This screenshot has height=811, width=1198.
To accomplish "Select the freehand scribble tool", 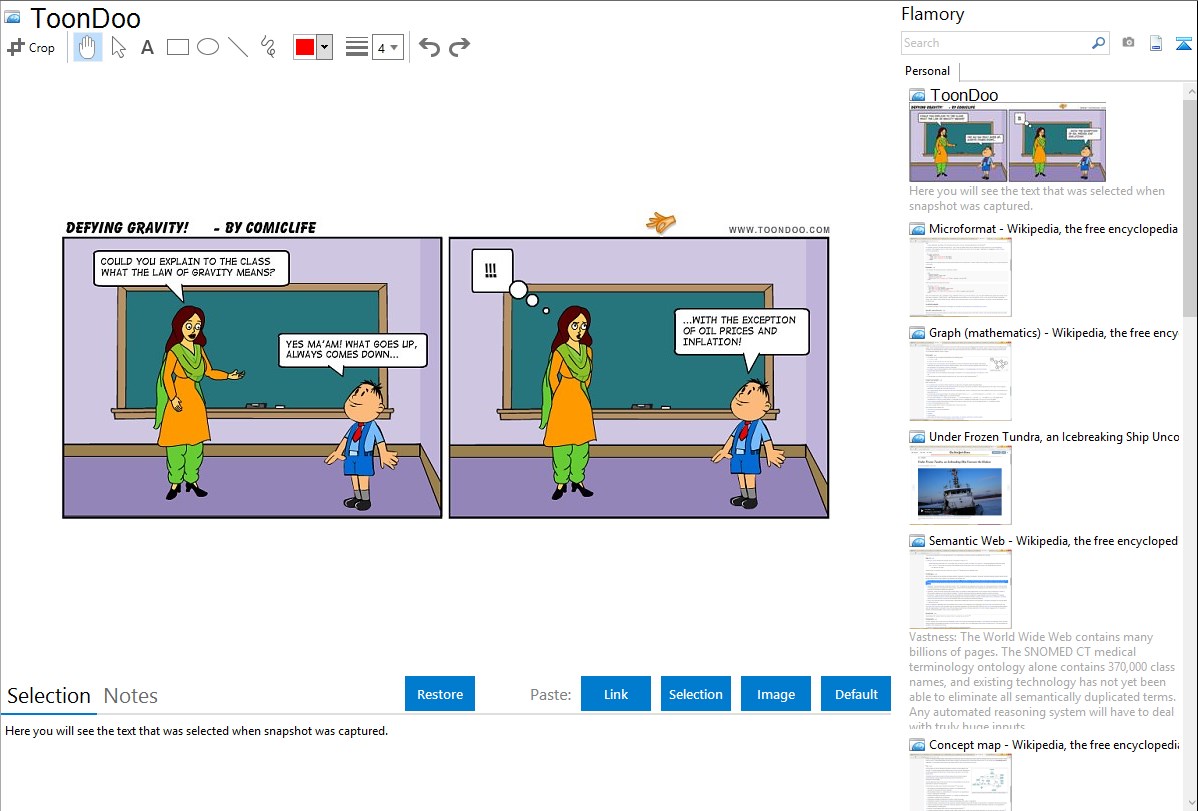I will (x=268, y=47).
